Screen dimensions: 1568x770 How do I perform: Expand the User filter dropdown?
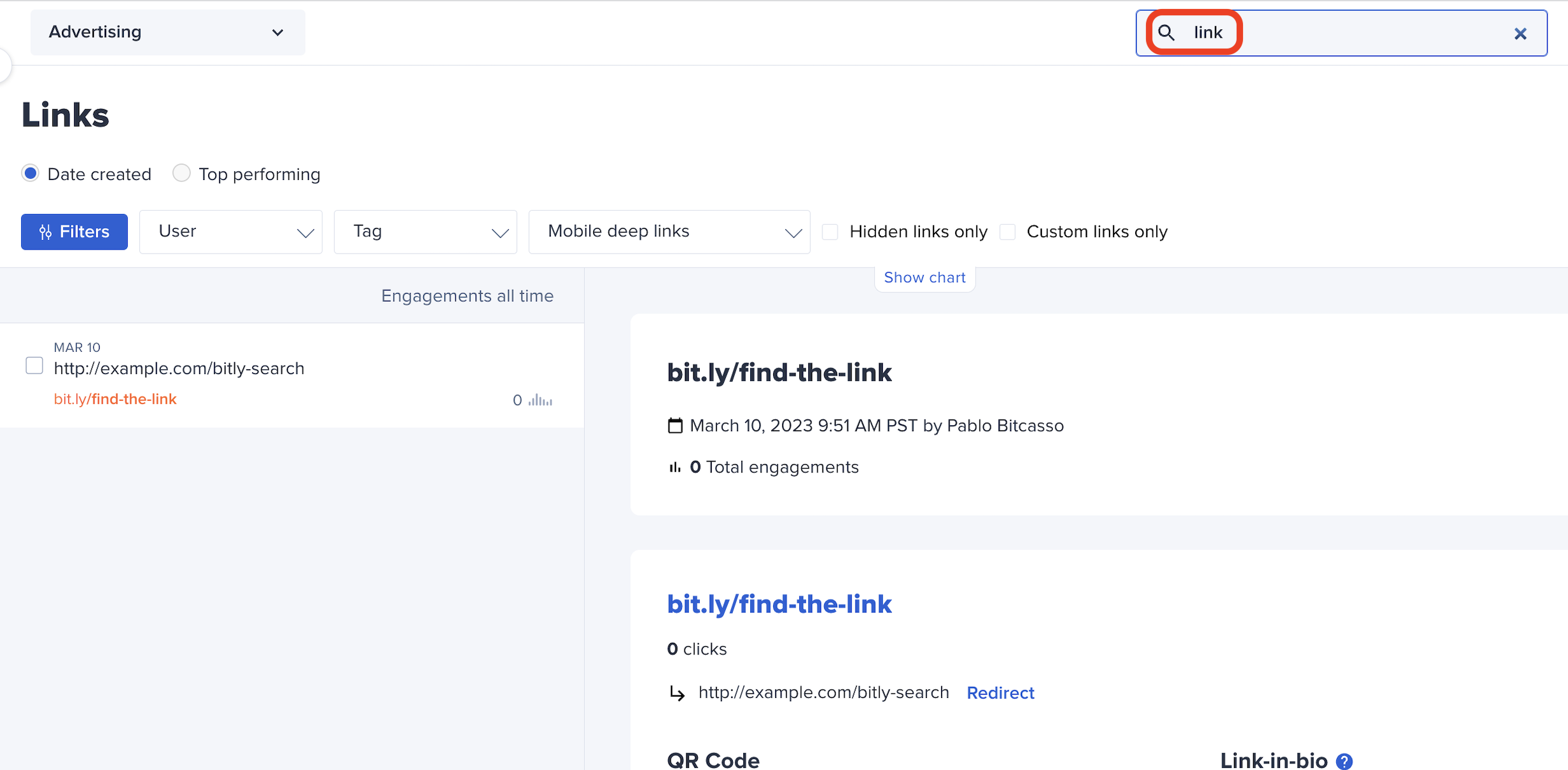pyautogui.click(x=230, y=231)
